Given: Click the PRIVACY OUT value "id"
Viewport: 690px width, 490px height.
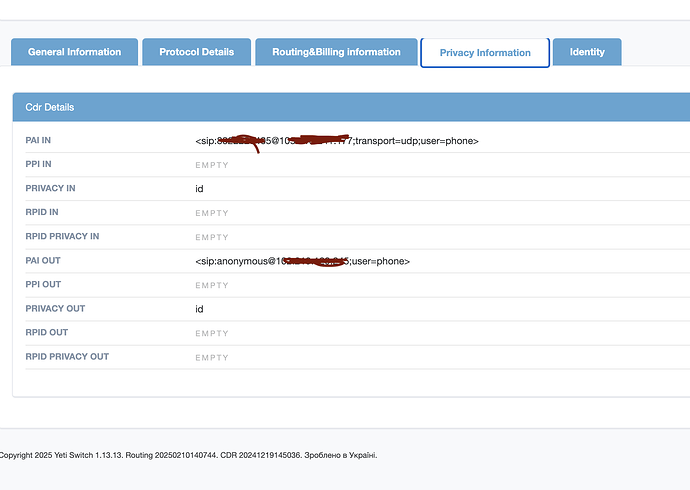Looking at the screenshot, I should pyautogui.click(x=199, y=309).
